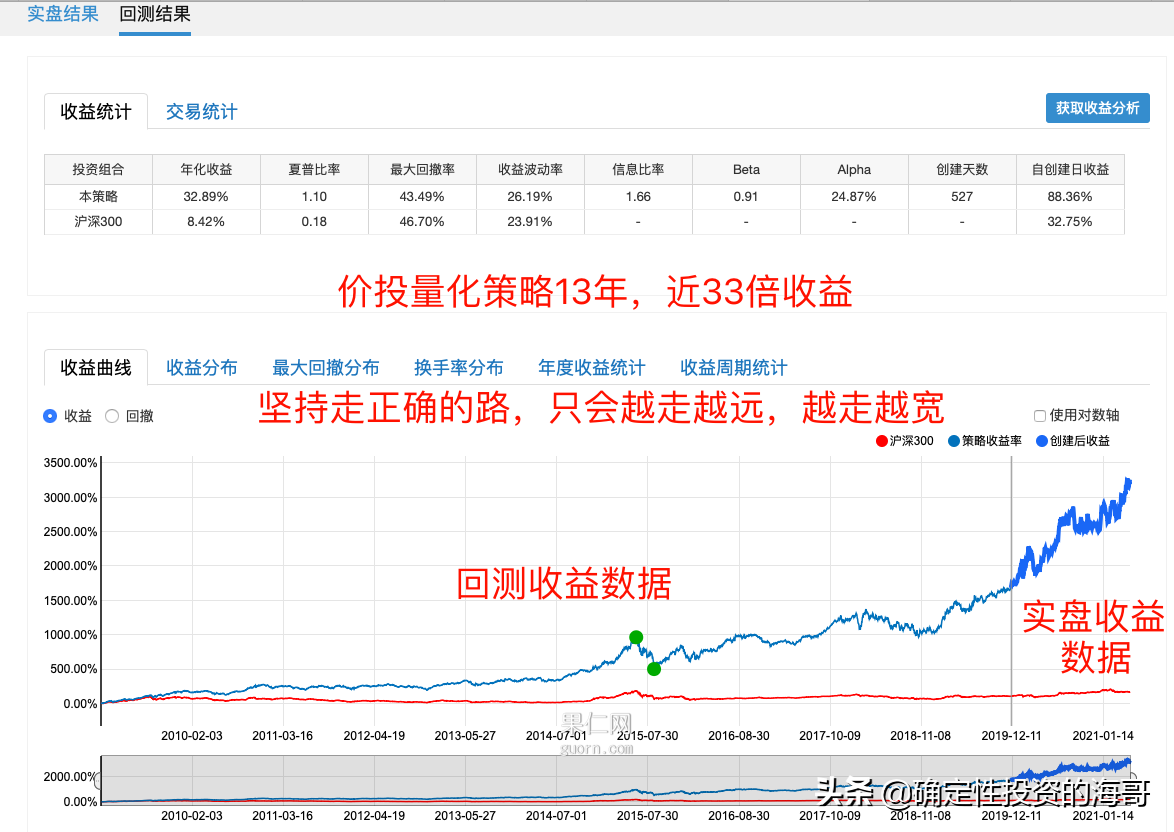
Task: Toggle 策略收益率 legend dot
Action: coord(954,441)
